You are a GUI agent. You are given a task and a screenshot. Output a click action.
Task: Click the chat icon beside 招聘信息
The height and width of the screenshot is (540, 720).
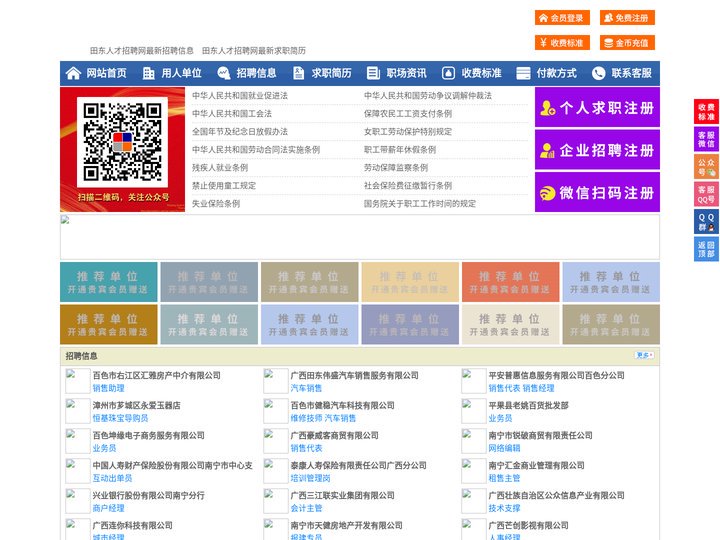tap(224, 73)
